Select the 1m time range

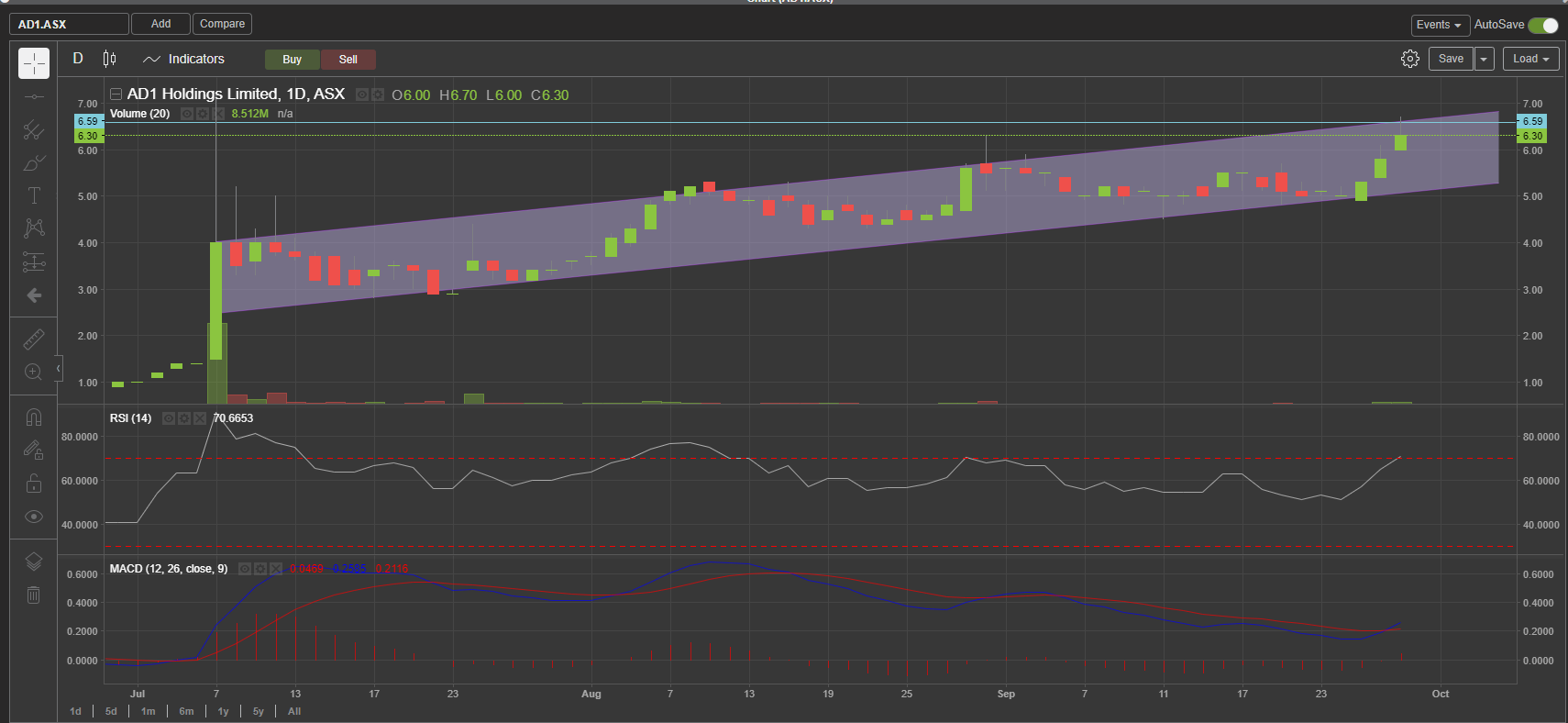[x=148, y=711]
